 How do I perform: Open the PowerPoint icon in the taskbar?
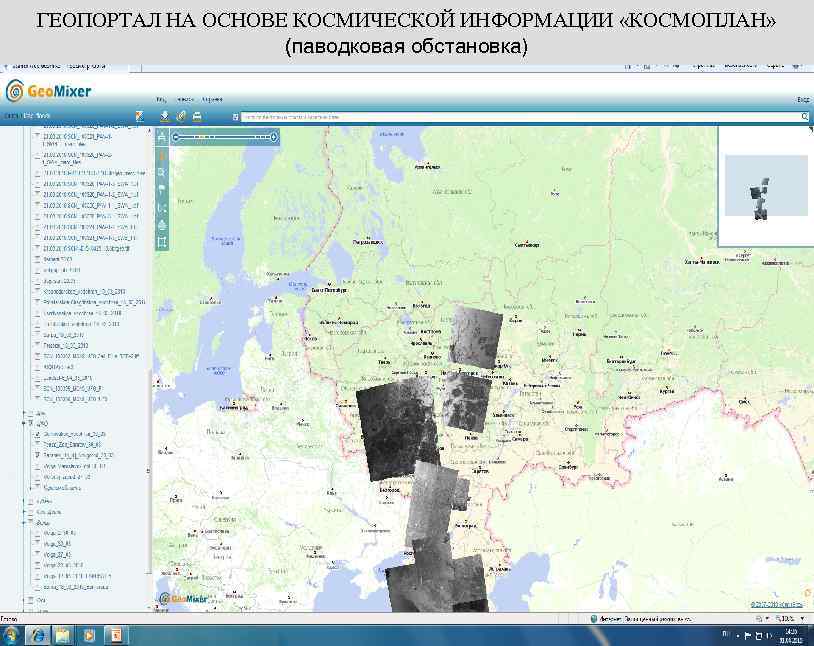coord(114,636)
